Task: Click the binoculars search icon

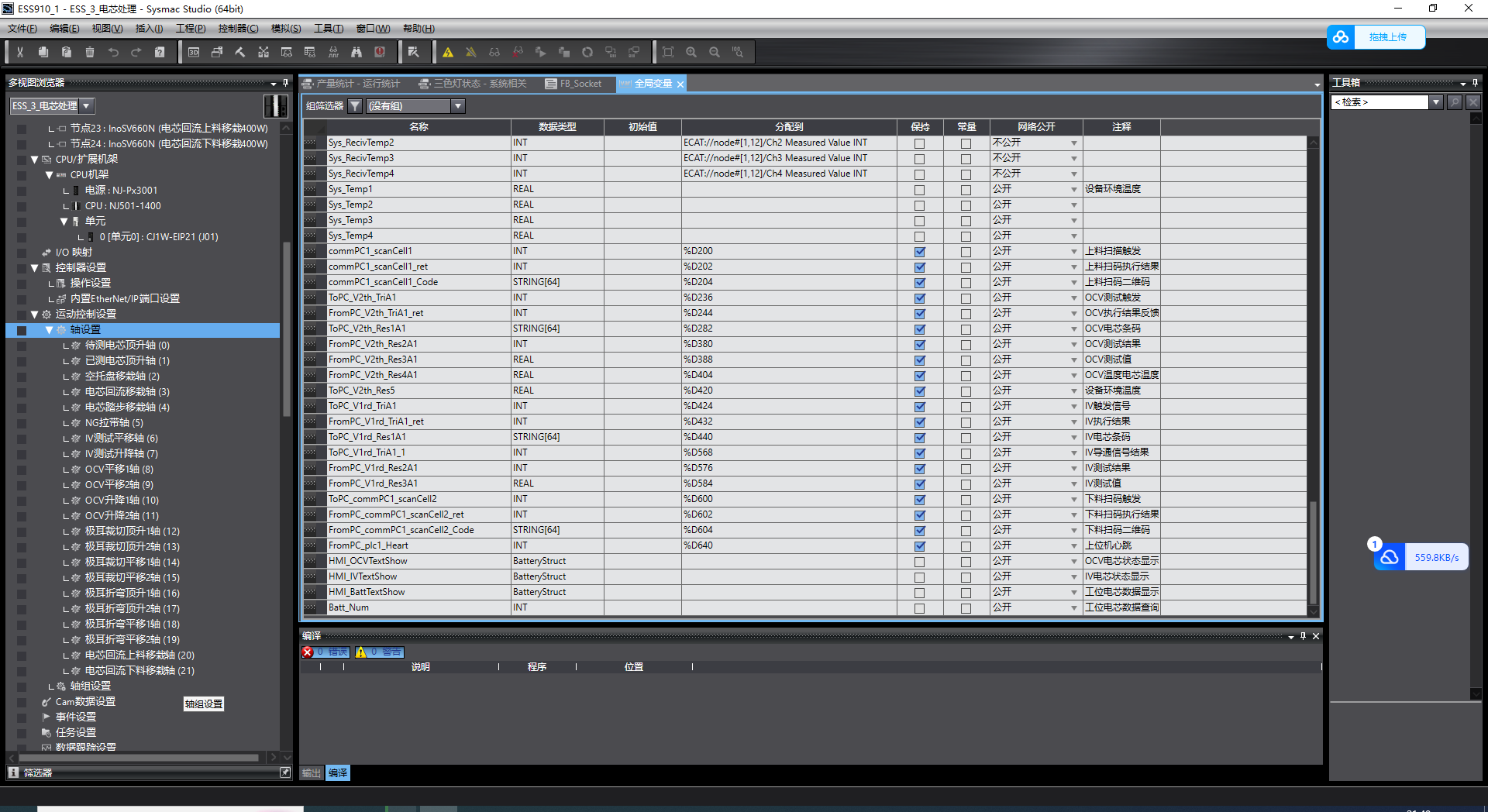Action: tap(356, 52)
